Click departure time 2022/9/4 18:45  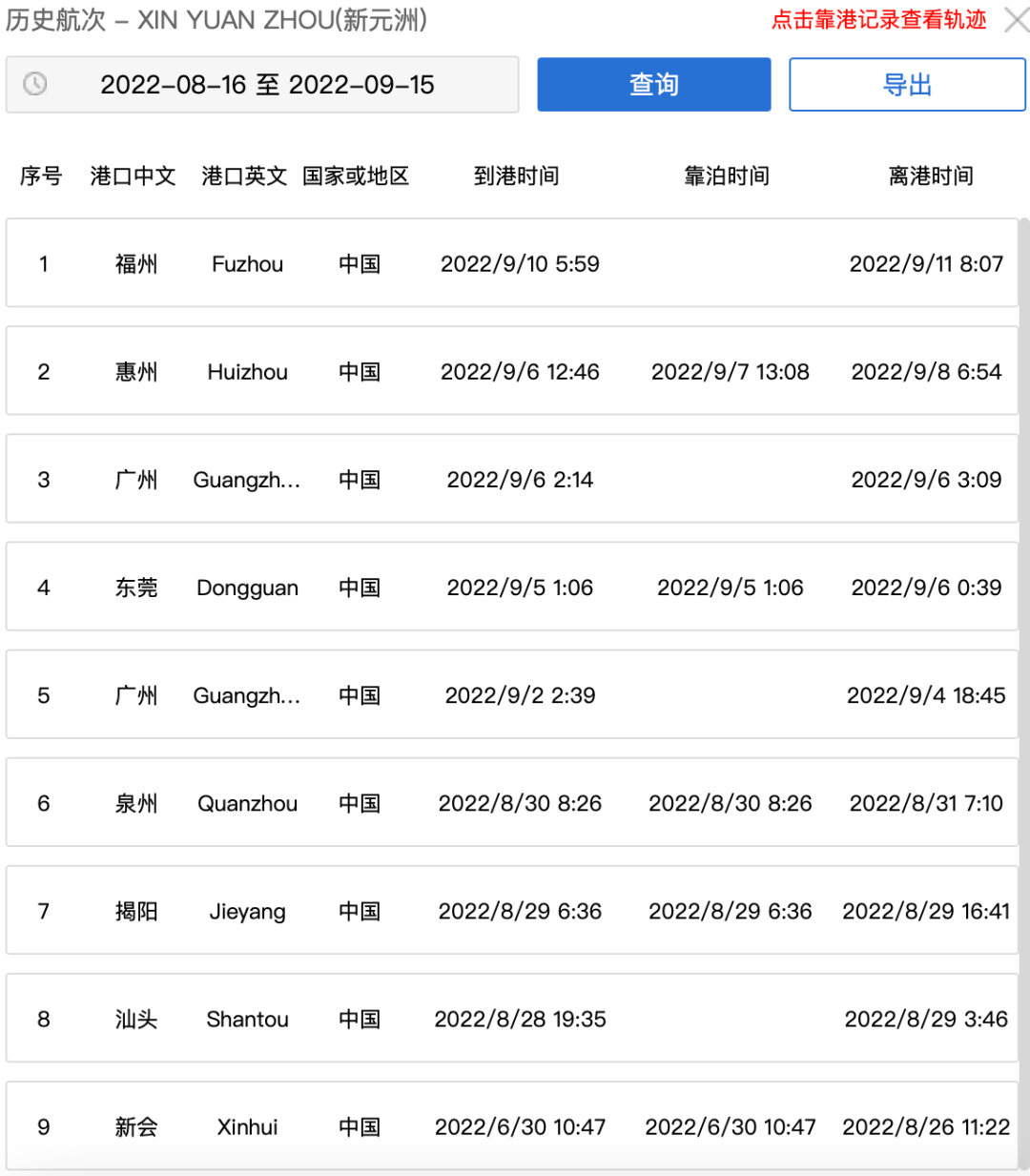coord(926,695)
